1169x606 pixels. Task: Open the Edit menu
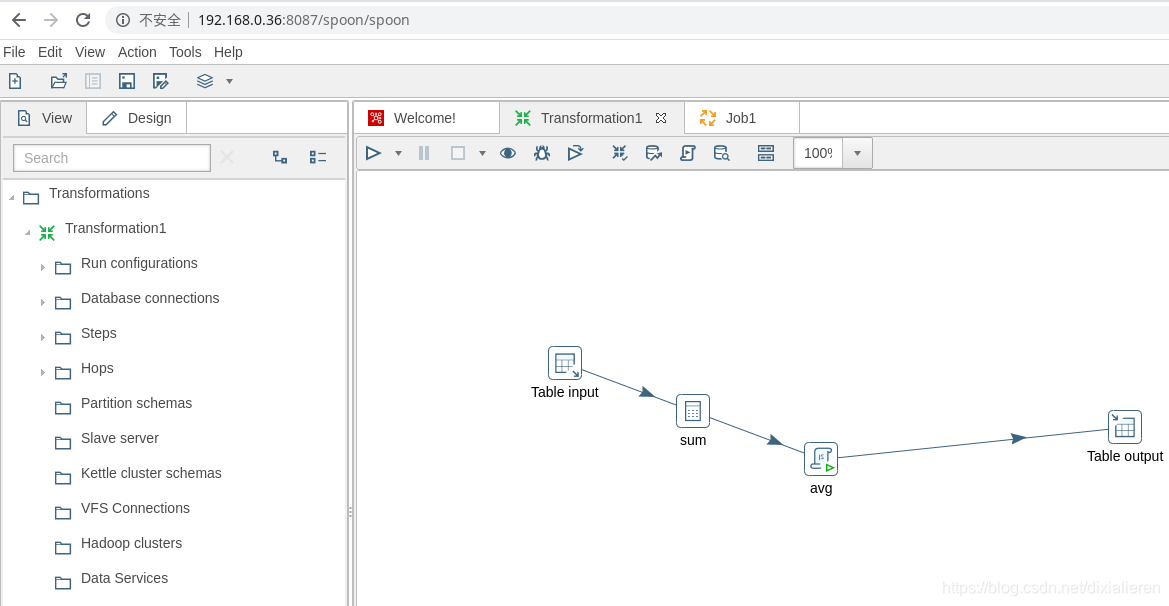50,51
